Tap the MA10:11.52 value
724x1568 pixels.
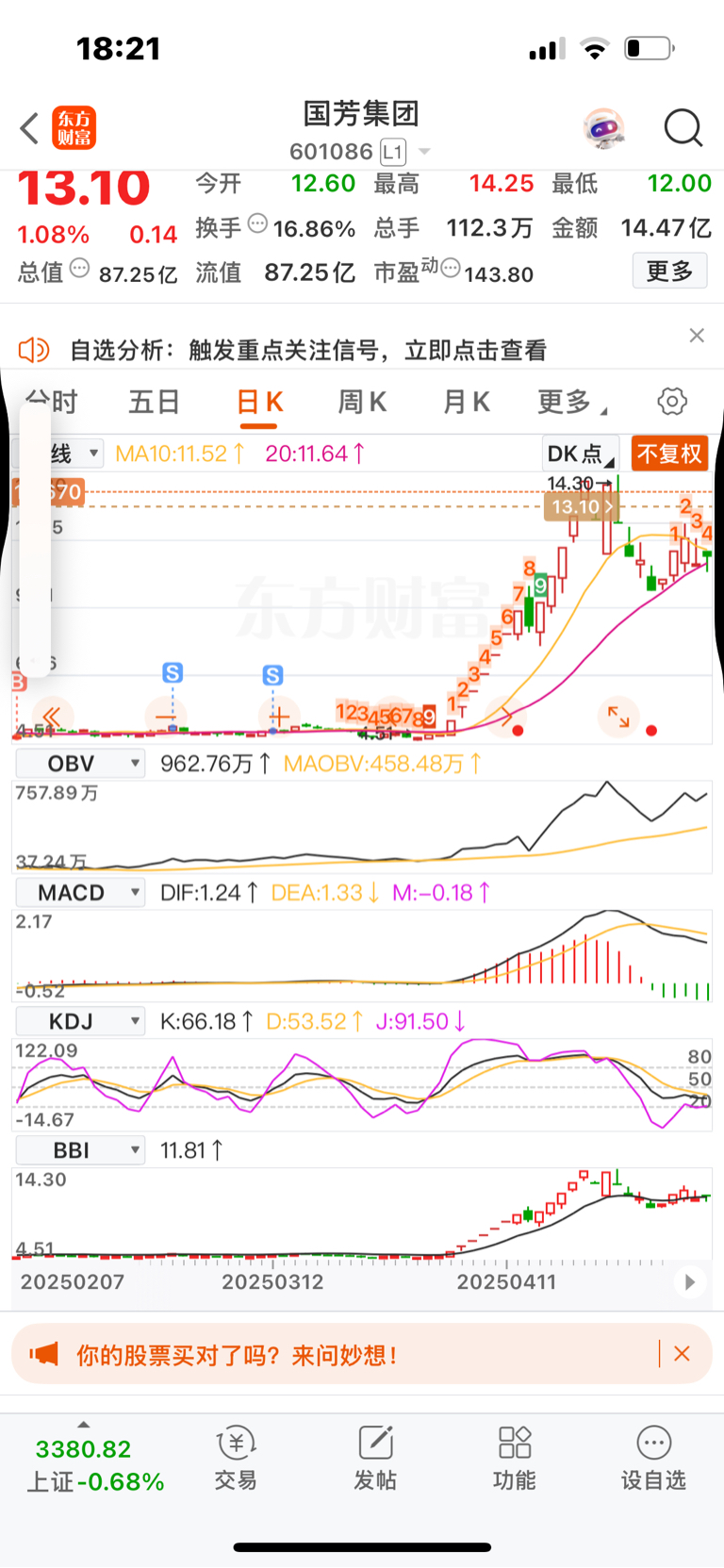180,454
